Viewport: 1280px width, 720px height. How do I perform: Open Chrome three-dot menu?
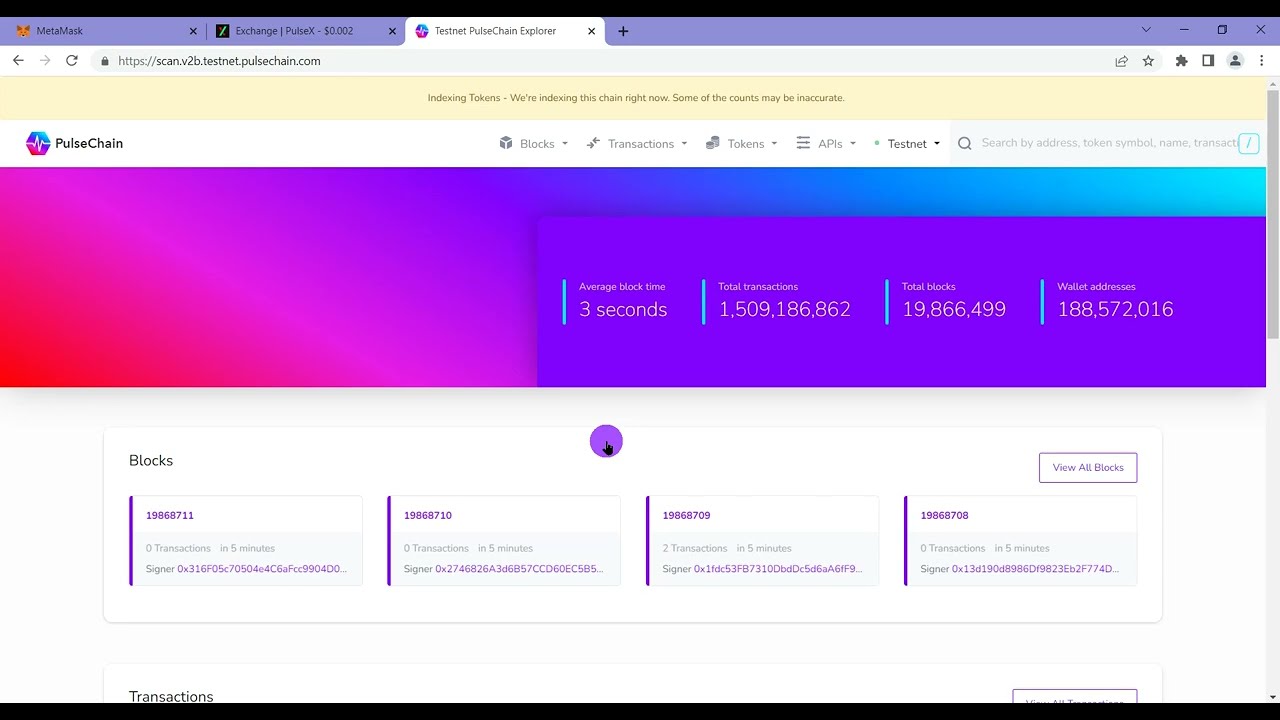coord(1262,61)
